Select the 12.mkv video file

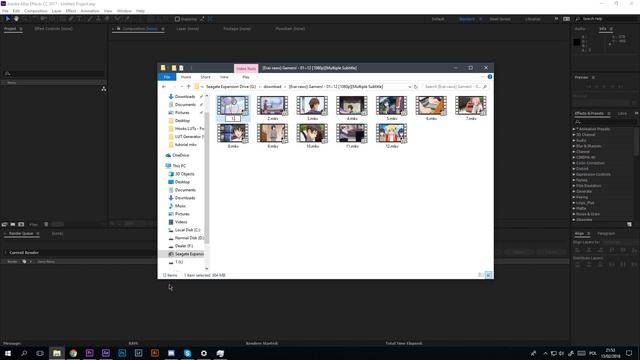[x=391, y=136]
